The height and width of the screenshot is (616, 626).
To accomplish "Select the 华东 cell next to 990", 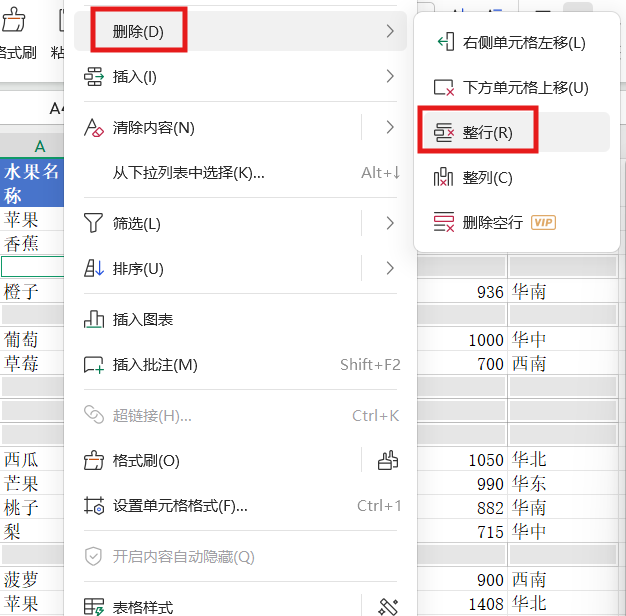I will click(563, 483).
